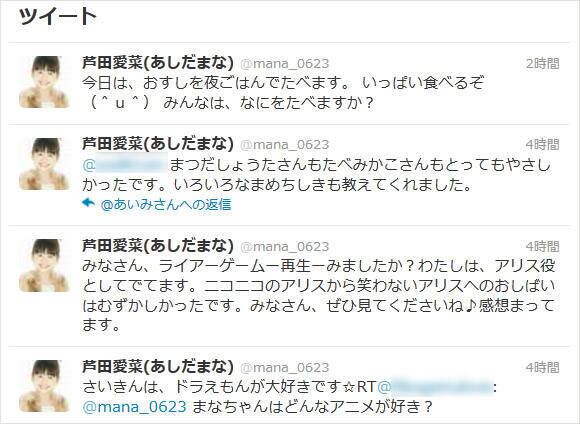Select the ツイート heading tab

[58, 16]
